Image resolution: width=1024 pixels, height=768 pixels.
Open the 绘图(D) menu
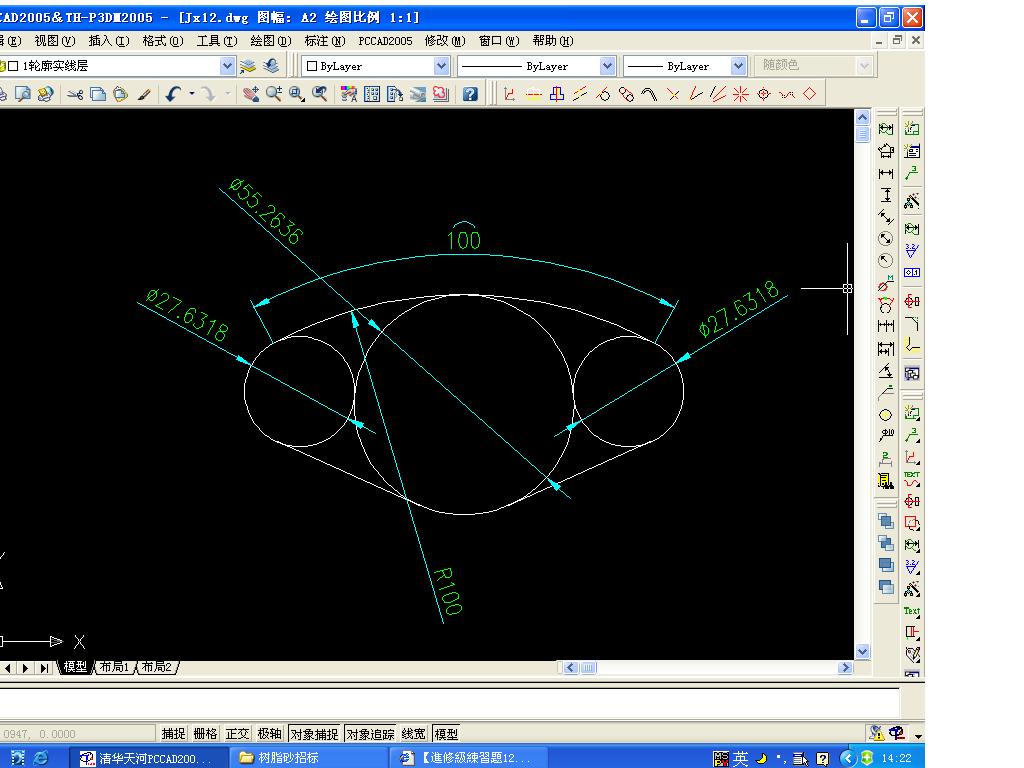pos(271,40)
